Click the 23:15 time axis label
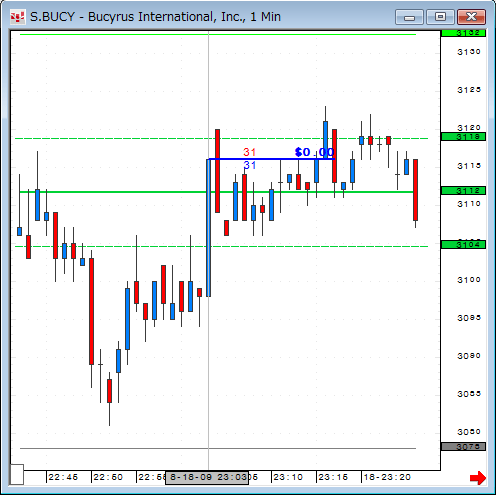Screen dimensions: 496x495 click(333, 477)
